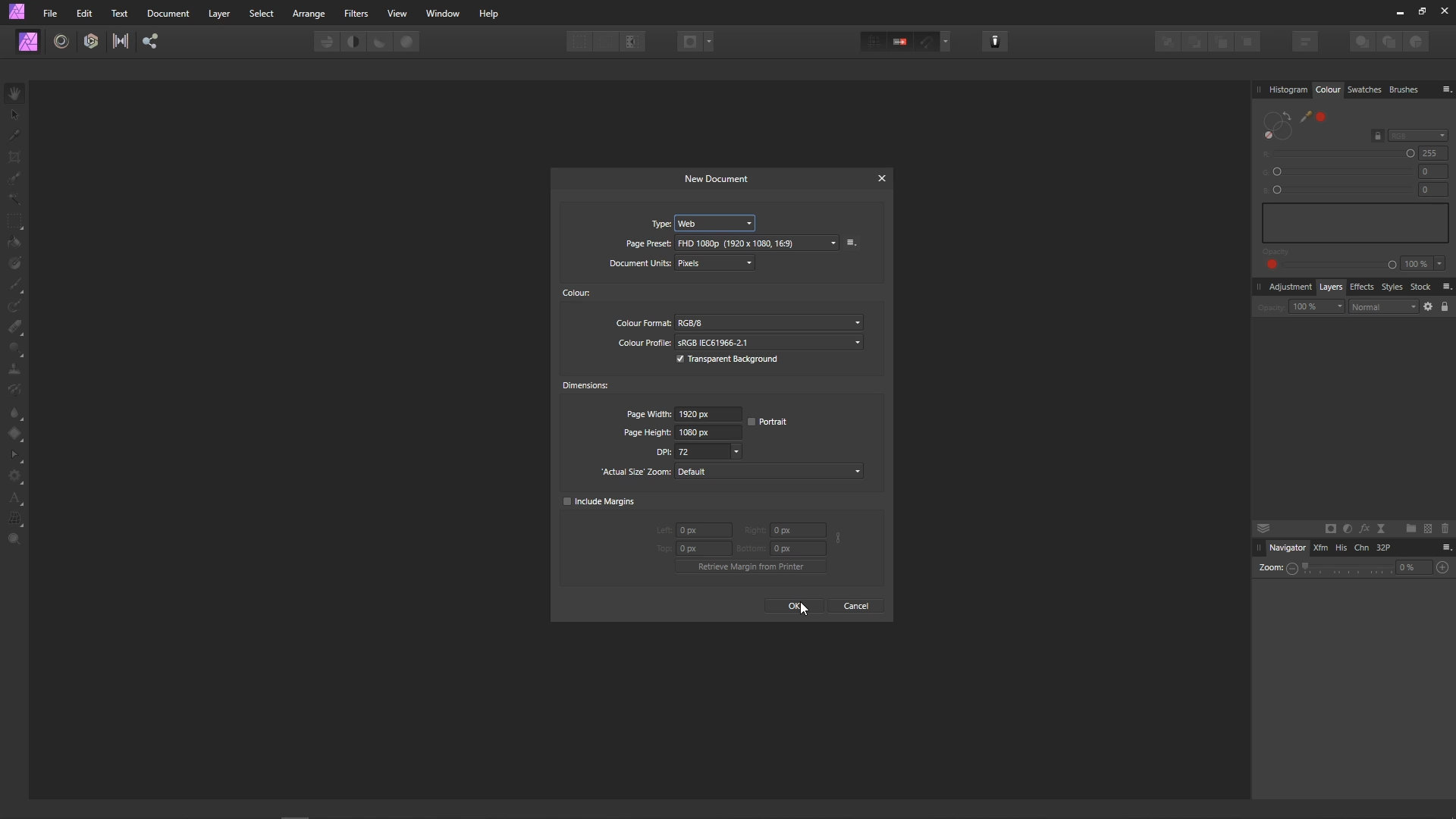Confirm new document with OK
The height and width of the screenshot is (819, 1456).
793,606
